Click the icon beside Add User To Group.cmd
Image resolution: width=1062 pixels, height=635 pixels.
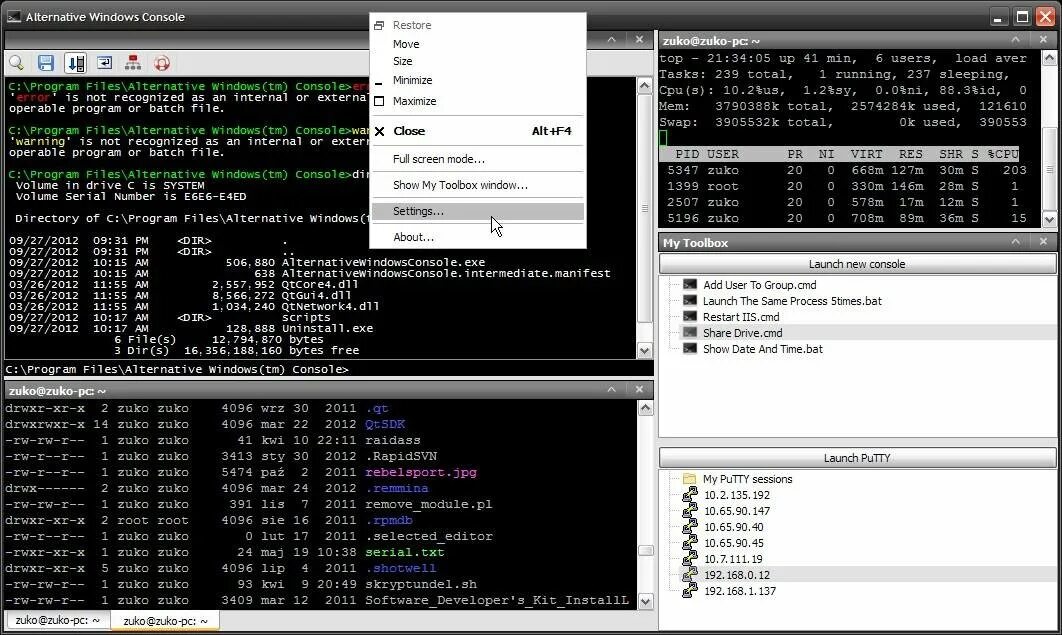689,285
